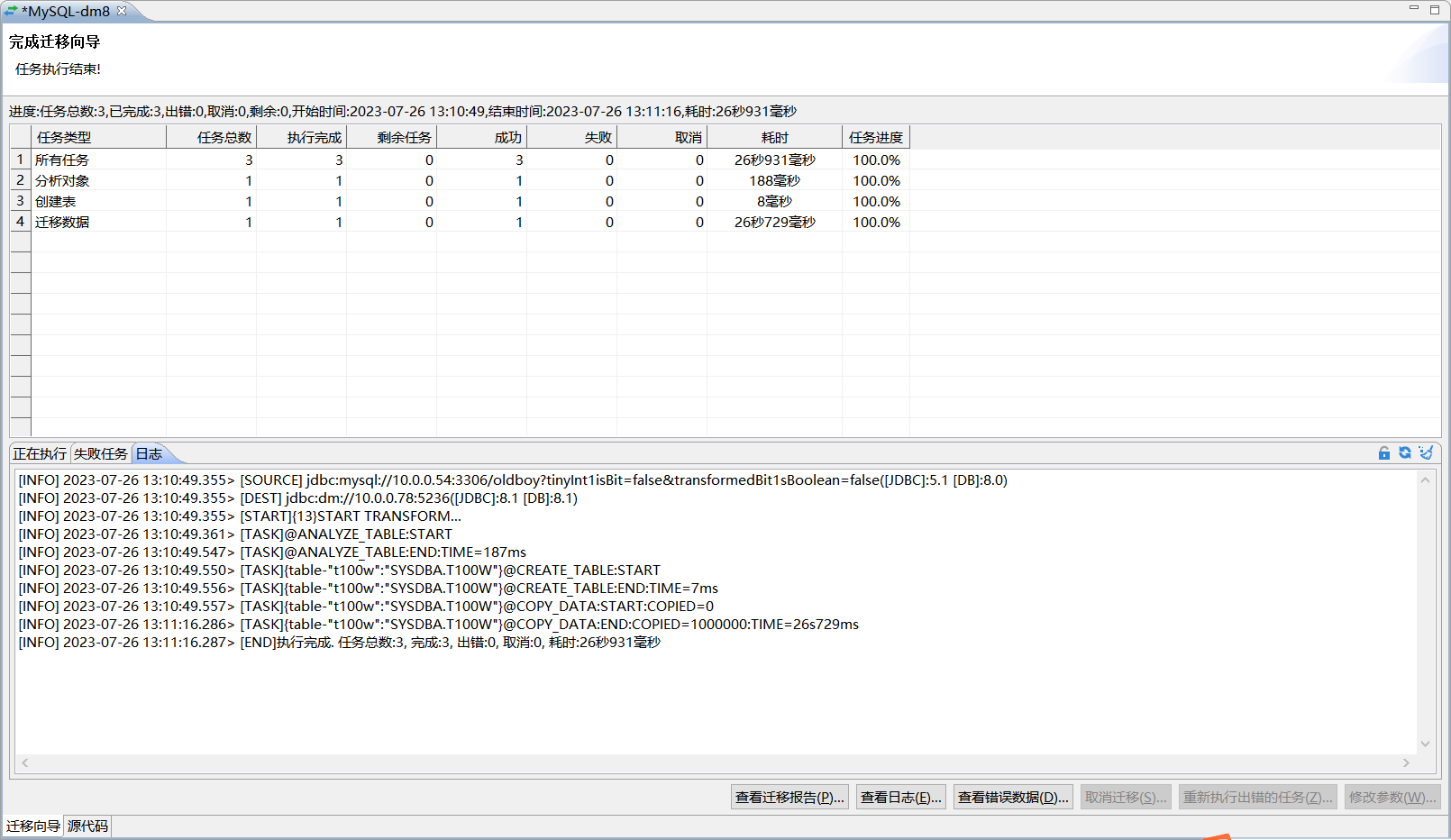Click the 100.0% progress of 创建表
This screenshot has height=840, width=1451.
[x=876, y=201]
